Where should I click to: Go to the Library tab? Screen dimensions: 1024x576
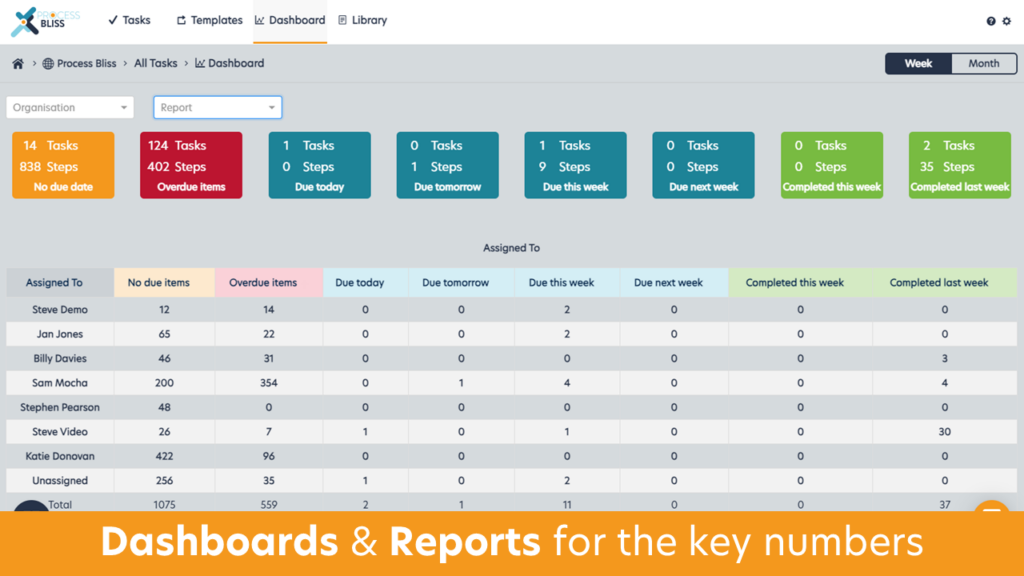(362, 20)
